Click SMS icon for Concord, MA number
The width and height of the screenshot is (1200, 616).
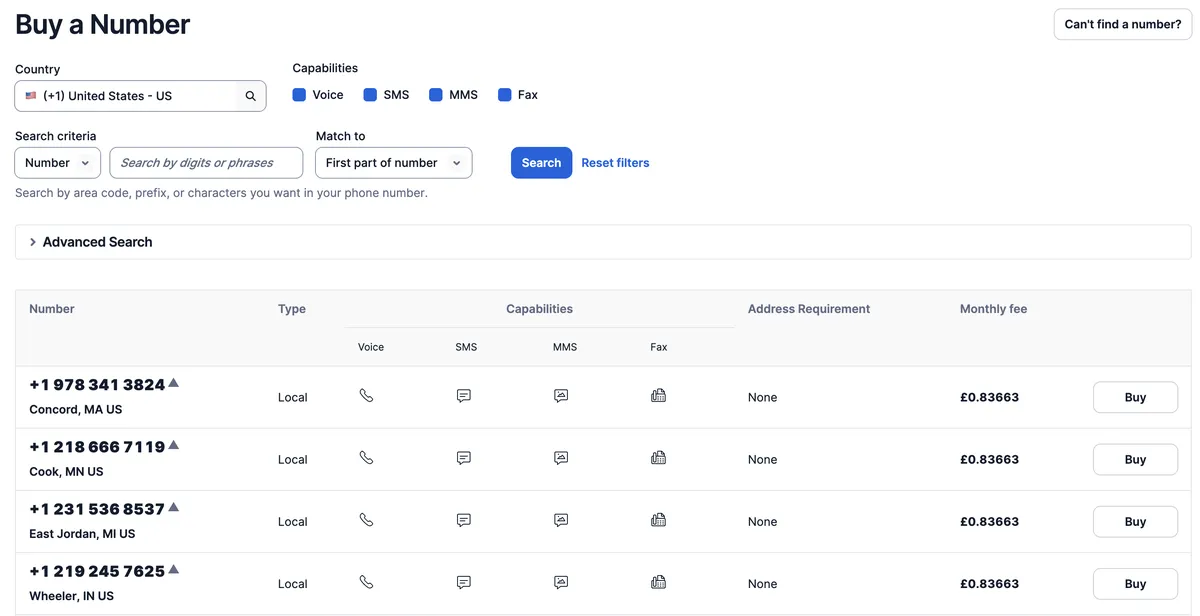pos(464,396)
